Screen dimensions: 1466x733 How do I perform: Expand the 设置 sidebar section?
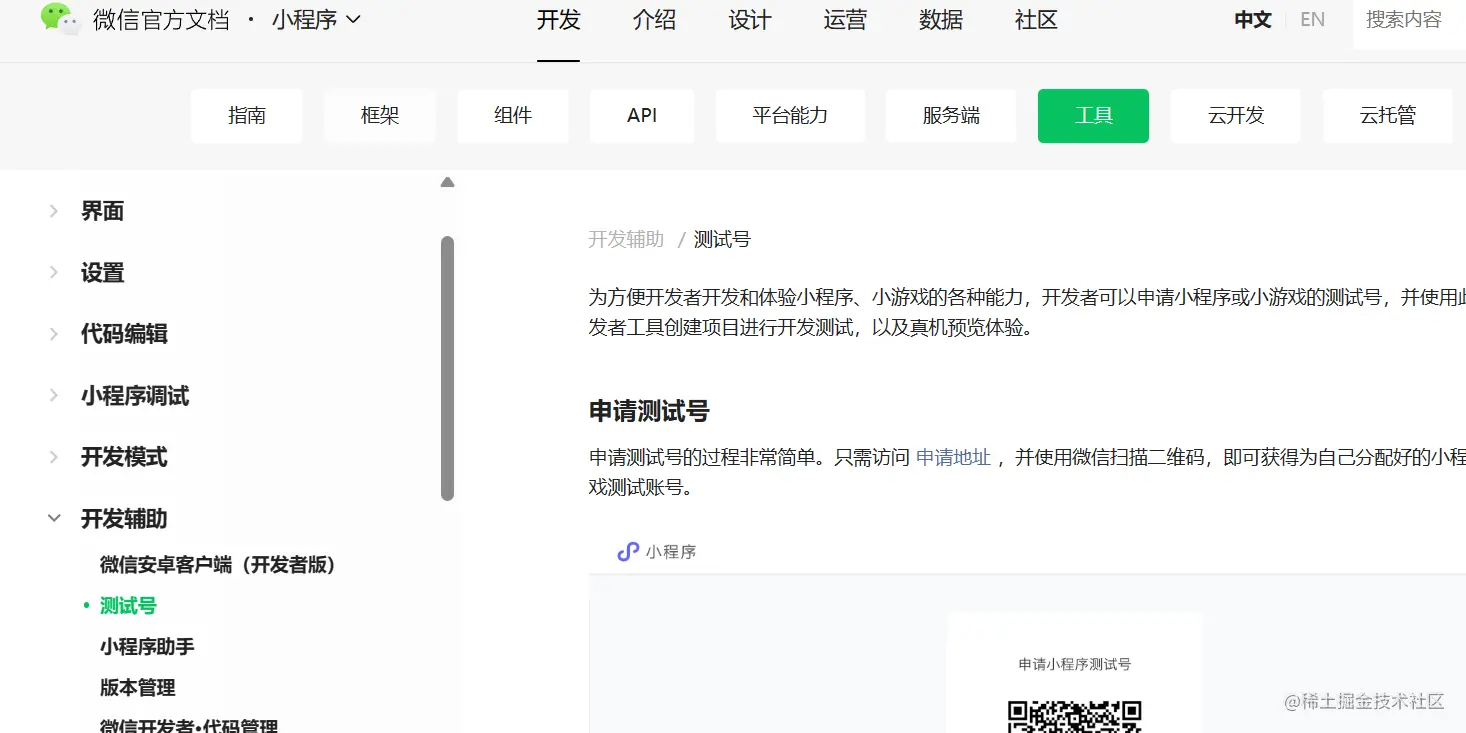(x=54, y=272)
